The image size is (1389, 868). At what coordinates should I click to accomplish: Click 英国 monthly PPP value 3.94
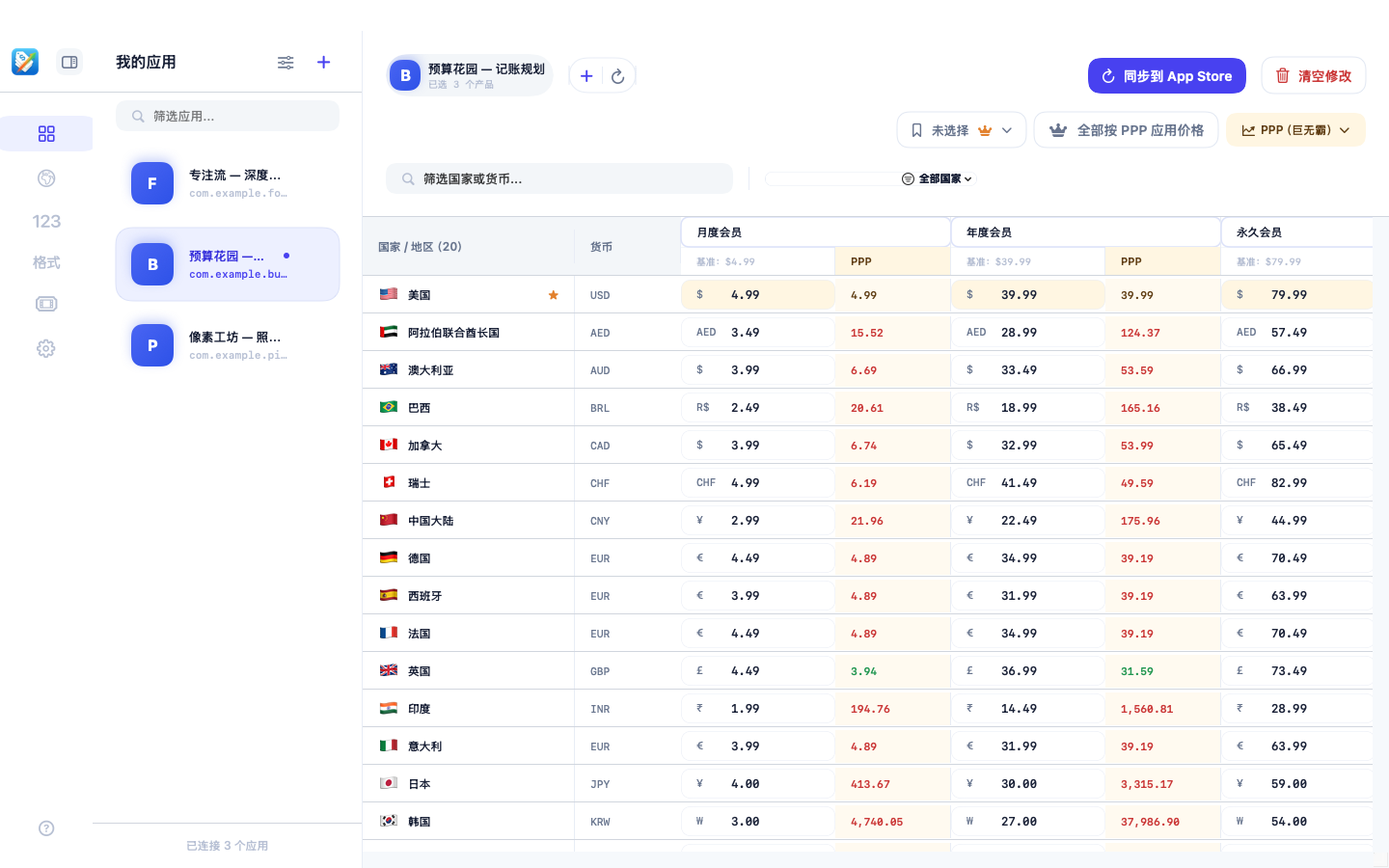863,671
